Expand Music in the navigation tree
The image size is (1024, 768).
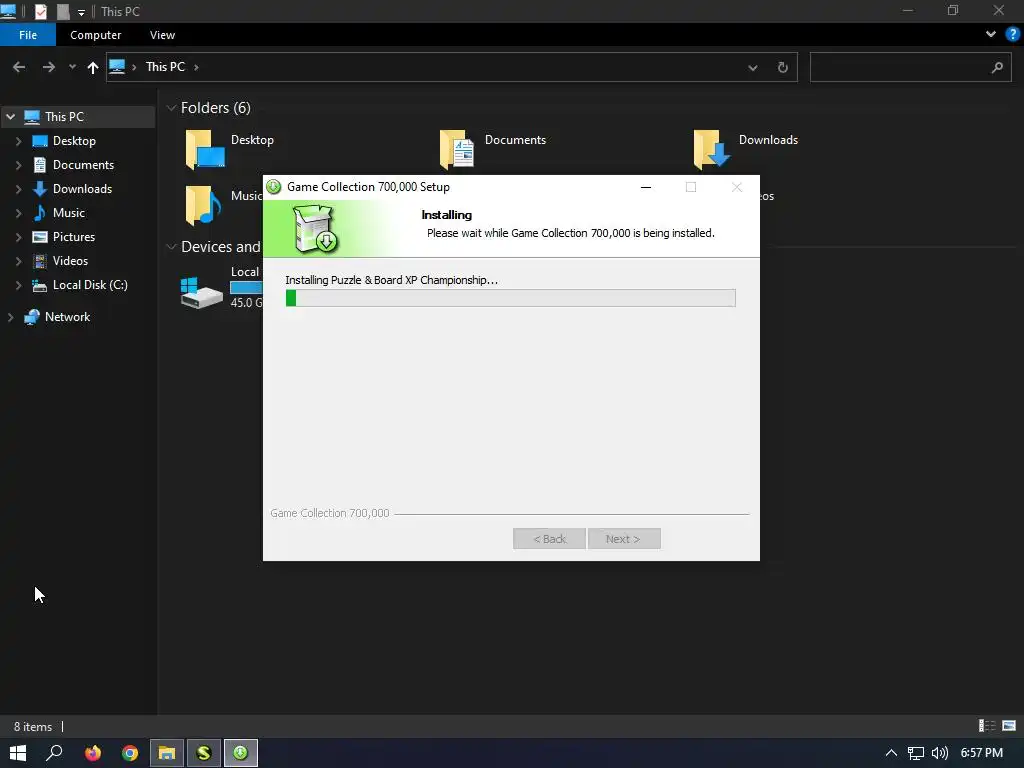point(18,213)
